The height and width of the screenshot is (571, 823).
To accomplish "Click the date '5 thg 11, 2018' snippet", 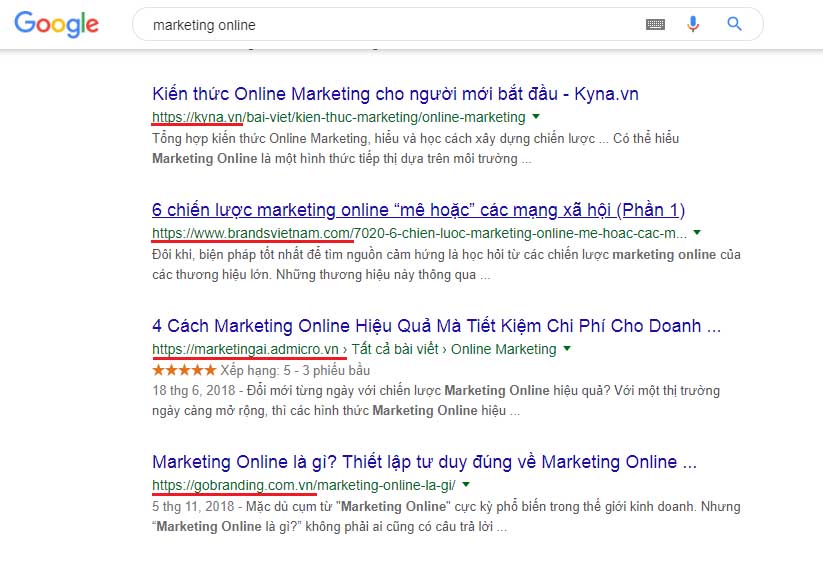I will tap(193, 506).
